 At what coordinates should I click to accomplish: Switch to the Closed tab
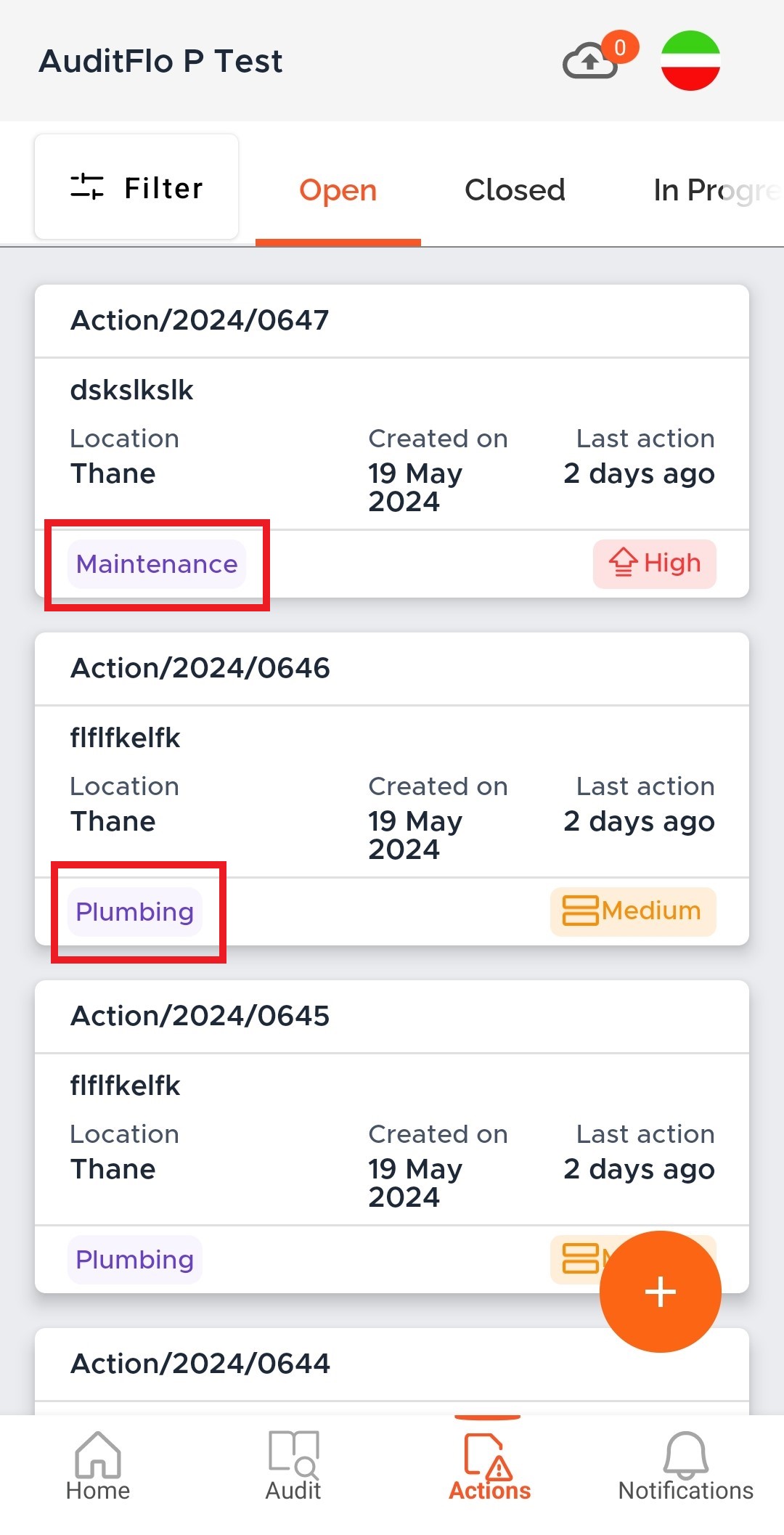click(x=515, y=190)
